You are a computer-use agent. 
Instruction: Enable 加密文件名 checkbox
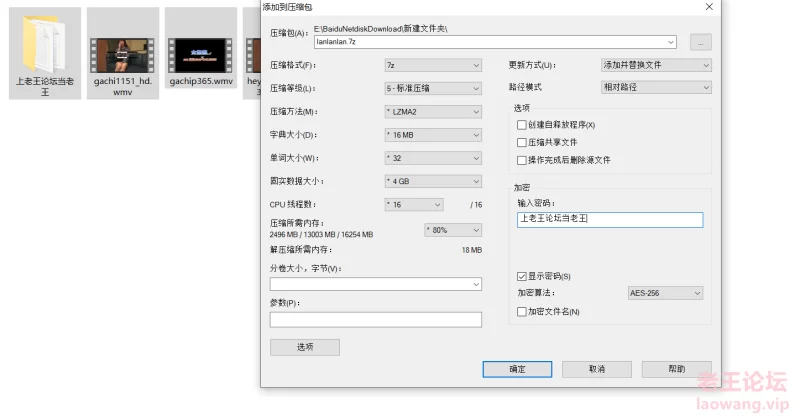pos(521,312)
